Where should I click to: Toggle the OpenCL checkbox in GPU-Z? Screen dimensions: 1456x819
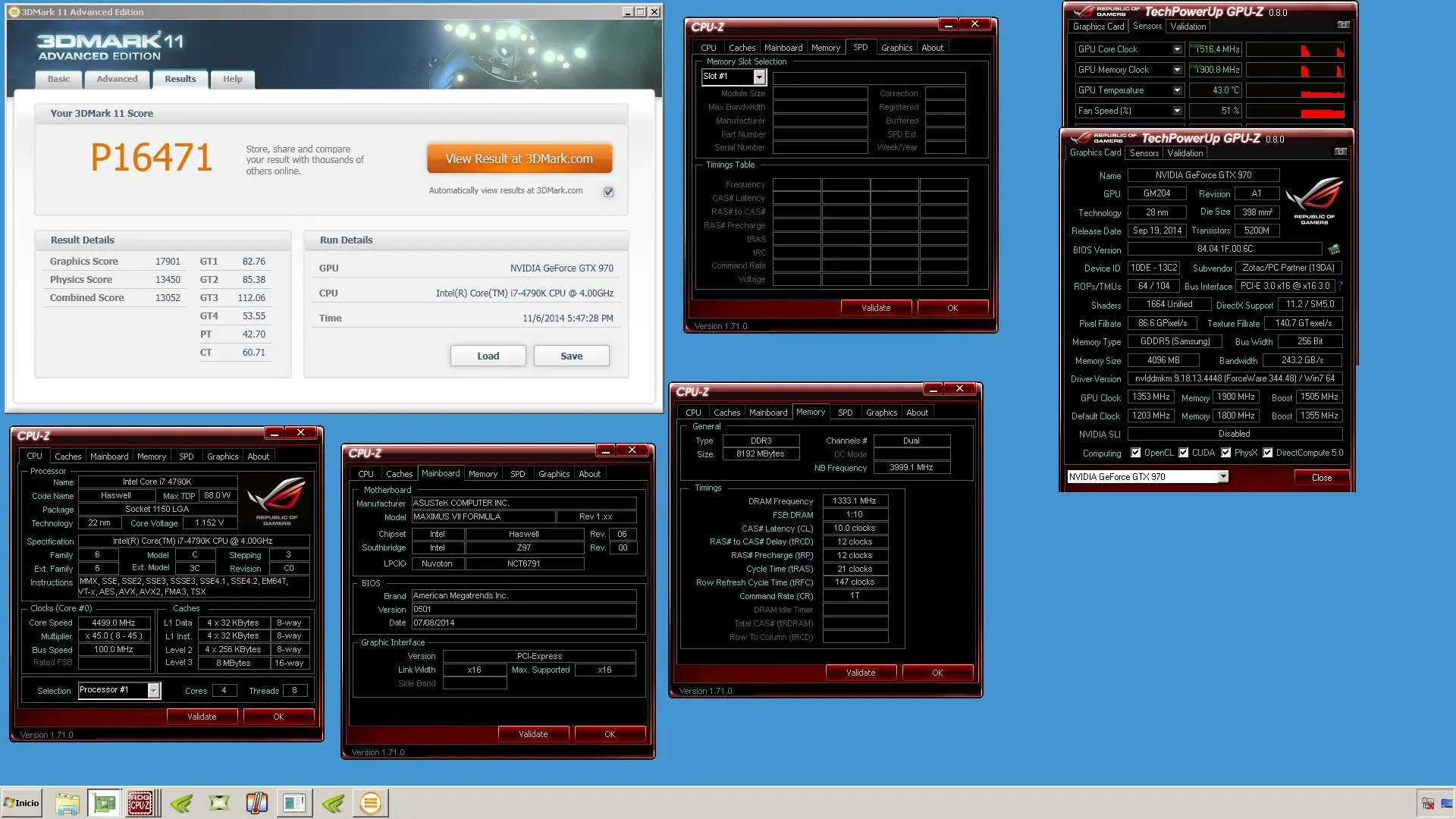coord(1135,453)
